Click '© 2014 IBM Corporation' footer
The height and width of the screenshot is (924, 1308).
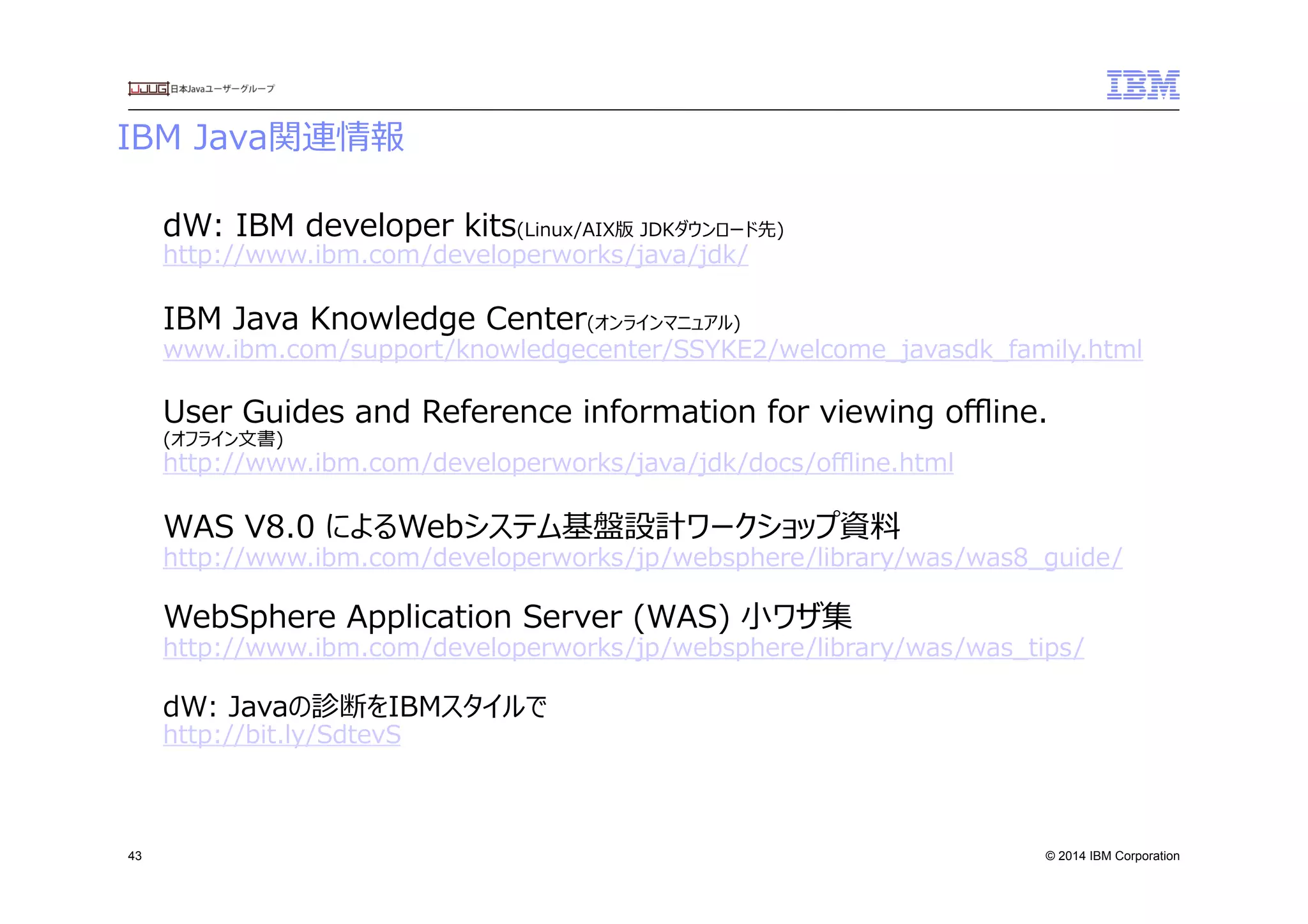click(1112, 856)
